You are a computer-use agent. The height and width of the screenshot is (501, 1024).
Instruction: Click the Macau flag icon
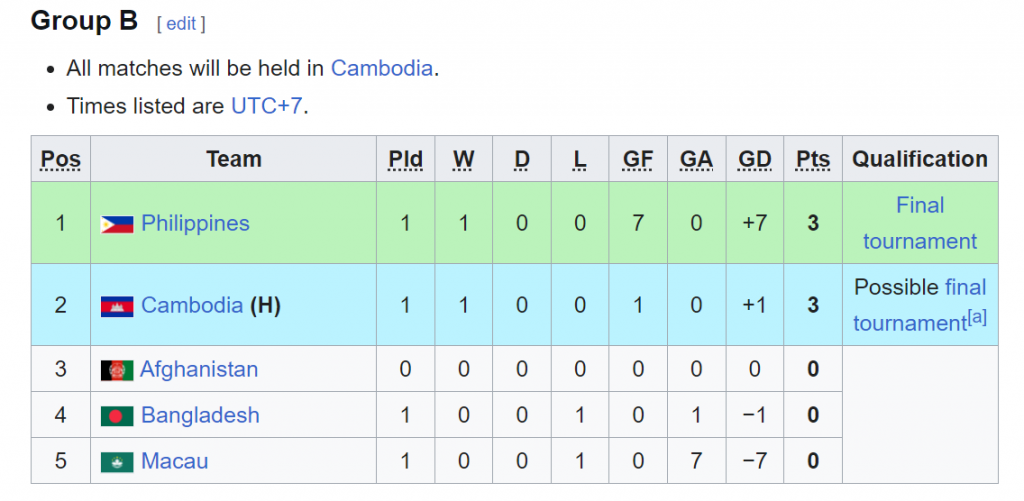[x=117, y=462]
